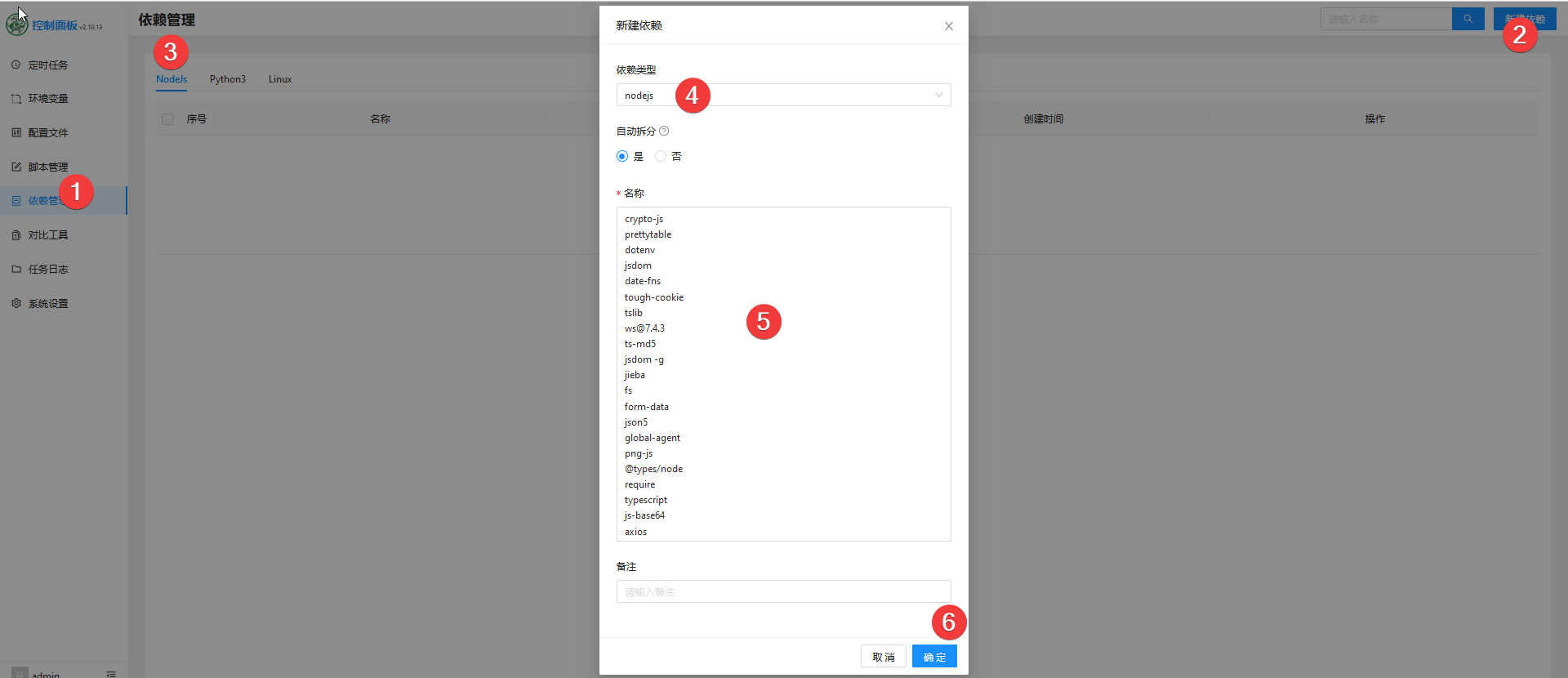Collapse the sidebar using bottom menu icon

(111, 674)
